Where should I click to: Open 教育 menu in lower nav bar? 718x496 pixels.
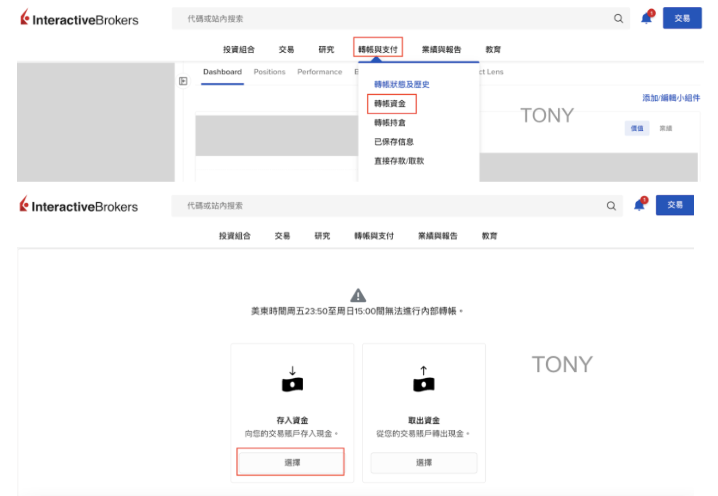point(490,236)
